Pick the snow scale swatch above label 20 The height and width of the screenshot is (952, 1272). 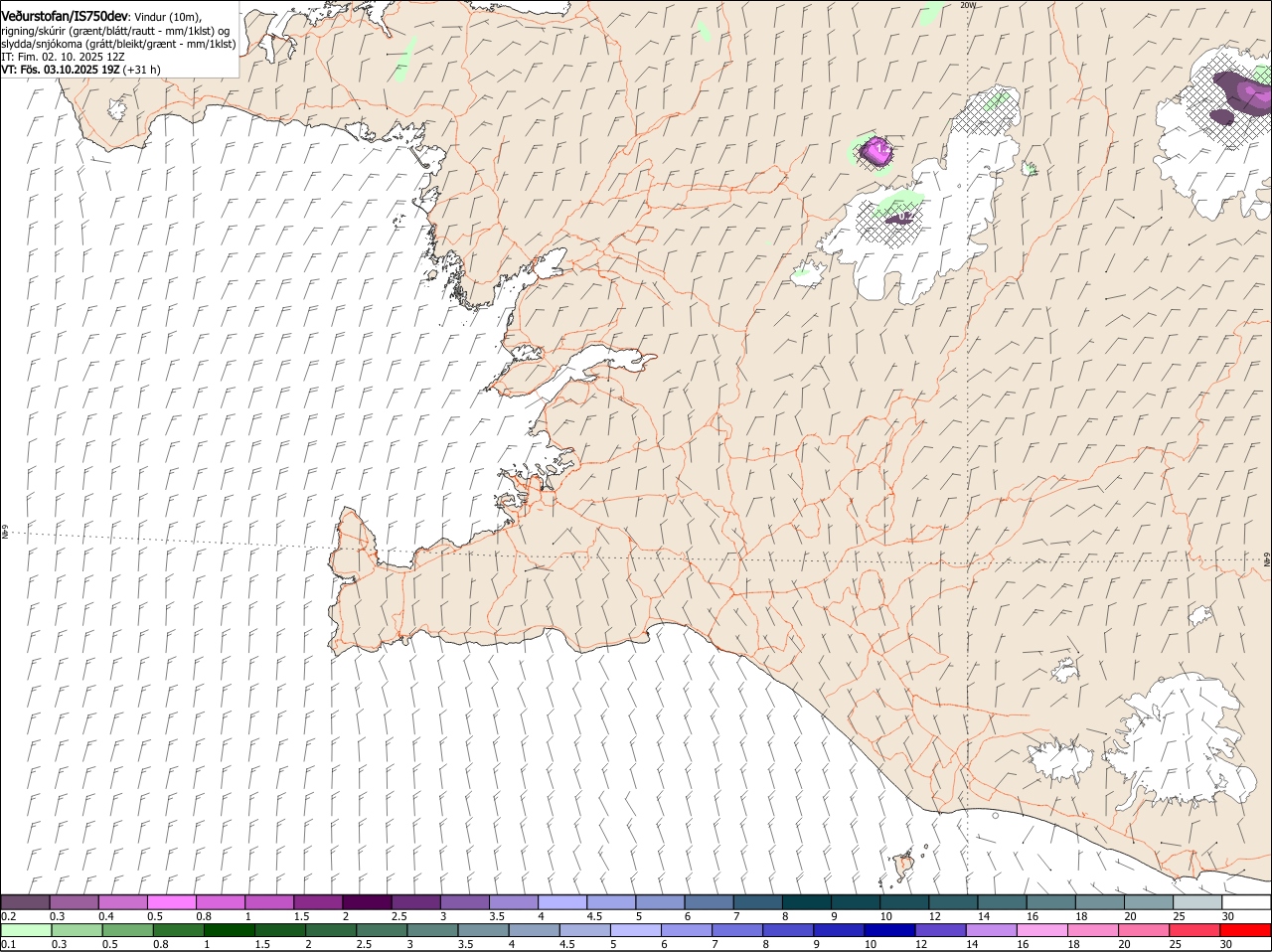(x=1148, y=901)
